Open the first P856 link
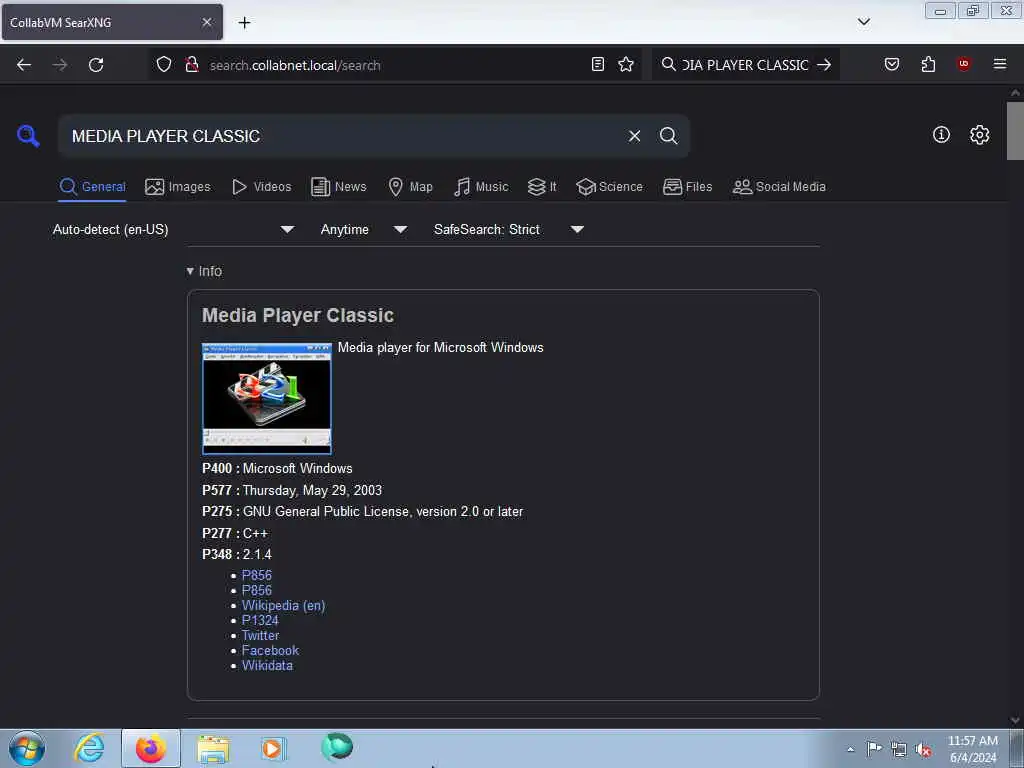 (257, 575)
